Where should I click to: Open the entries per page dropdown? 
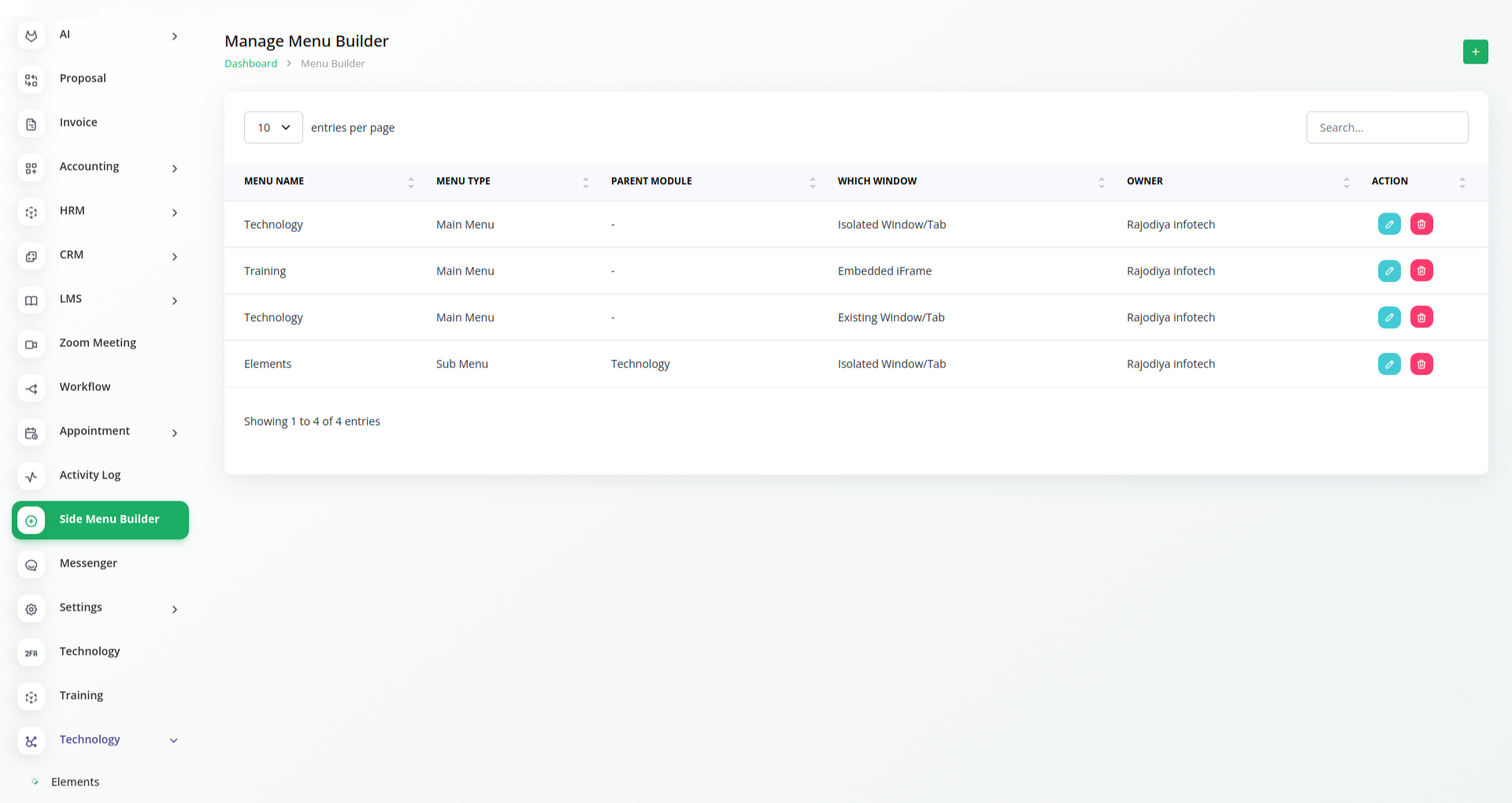pyautogui.click(x=273, y=128)
